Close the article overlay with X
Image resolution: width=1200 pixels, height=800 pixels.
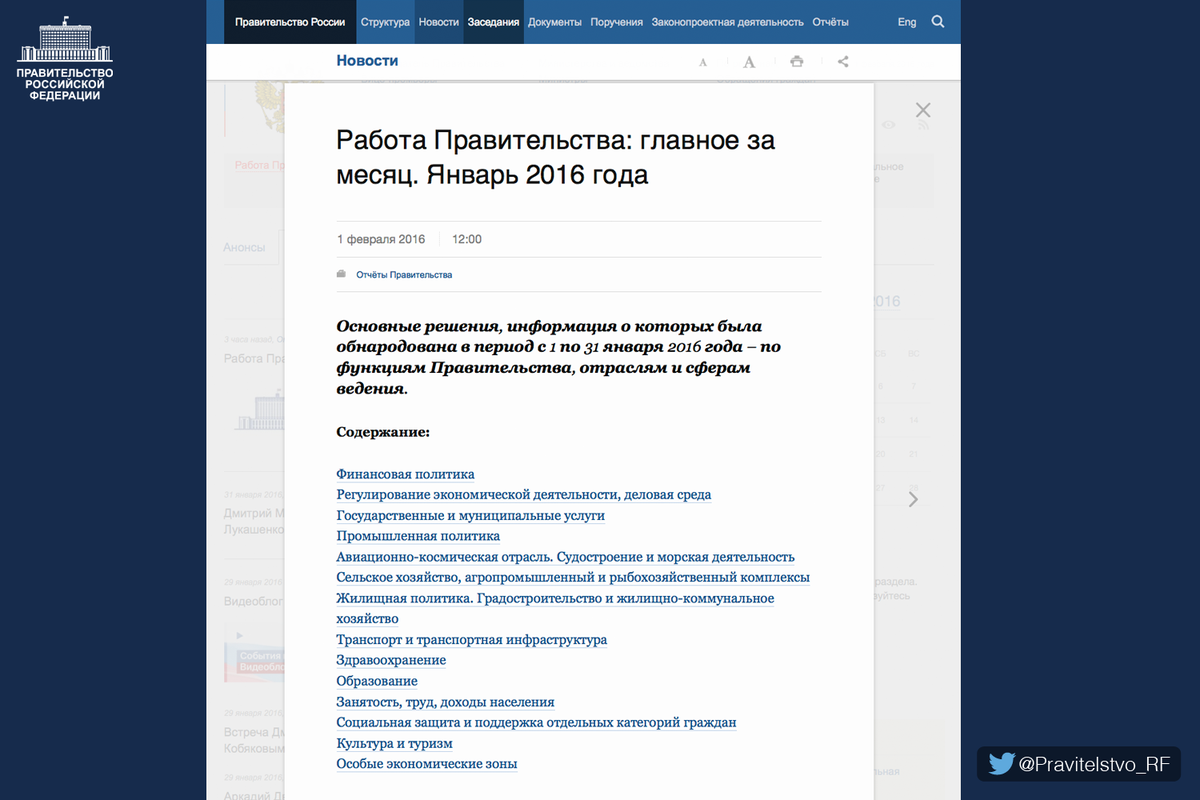pyautogui.click(x=923, y=110)
